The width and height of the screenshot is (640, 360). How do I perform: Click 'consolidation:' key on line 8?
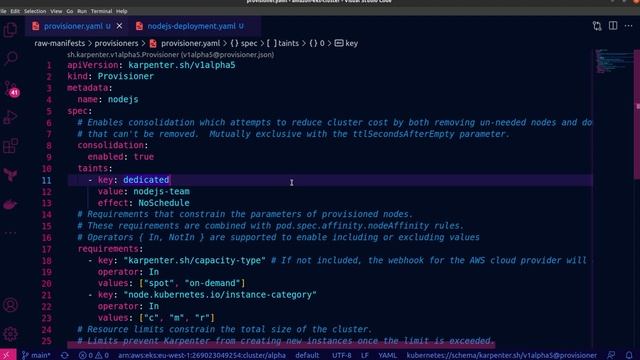[113, 145]
